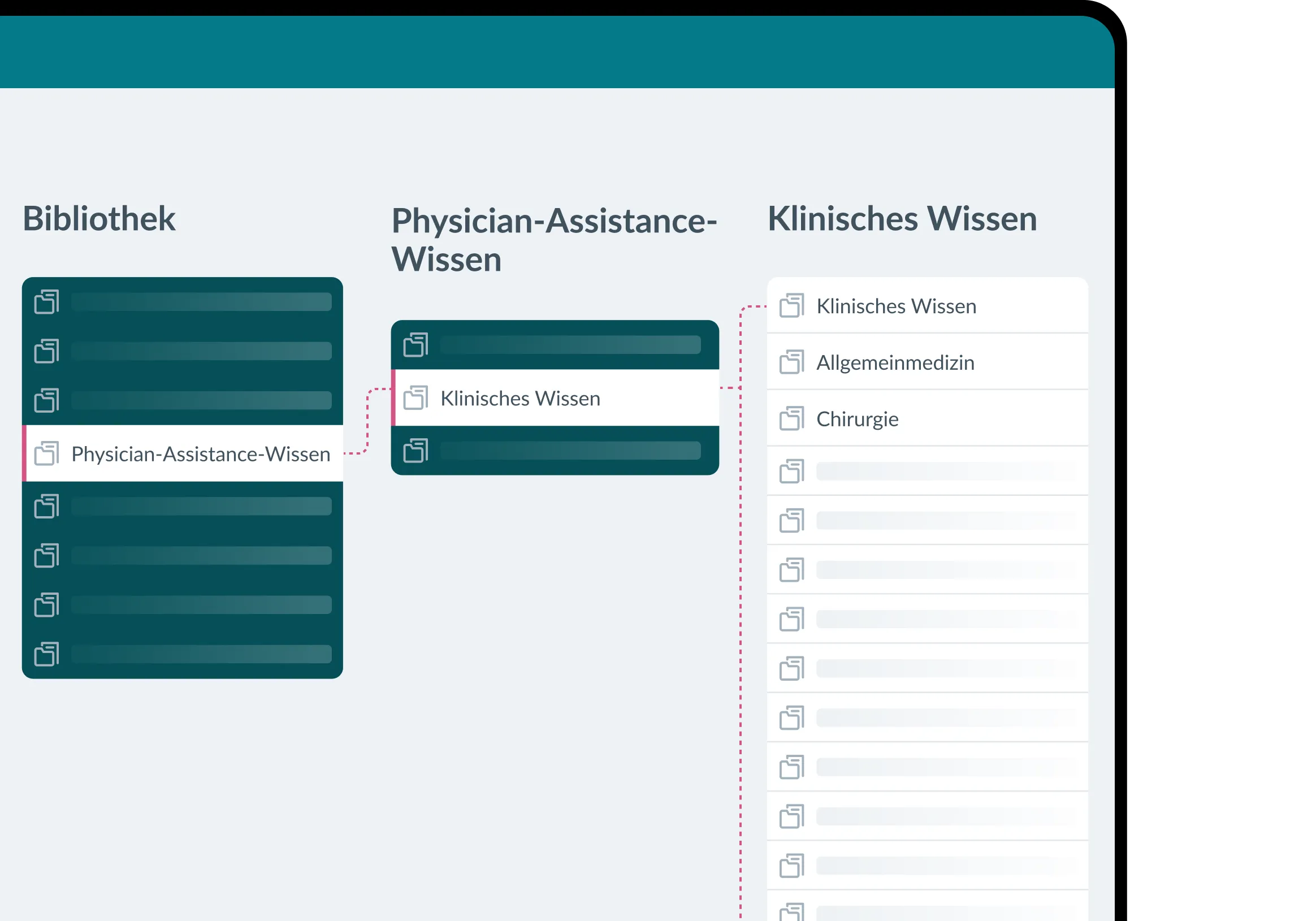Select Physician-Assistance-Wissen in Bibliothek list
This screenshot has height=921, width=1316.
point(201,454)
